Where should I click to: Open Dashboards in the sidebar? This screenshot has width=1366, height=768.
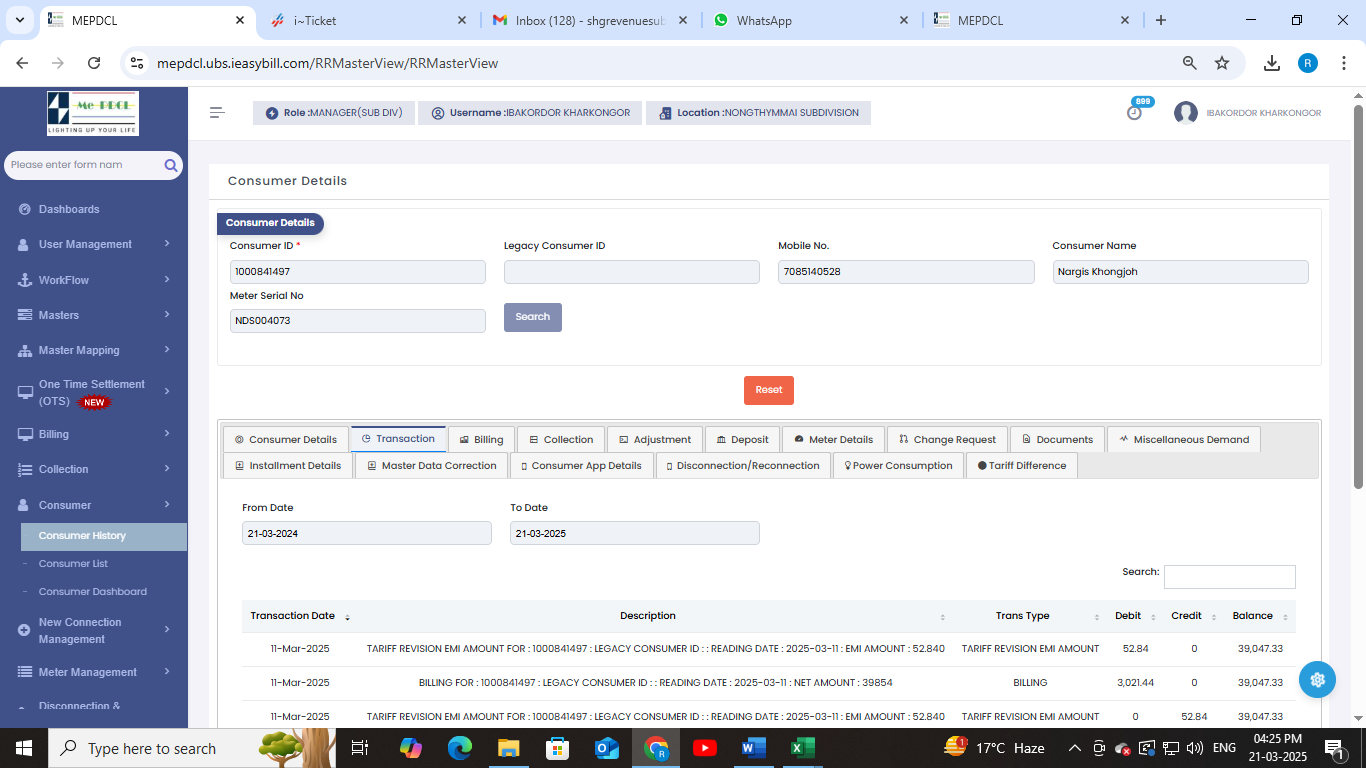tap(69, 209)
